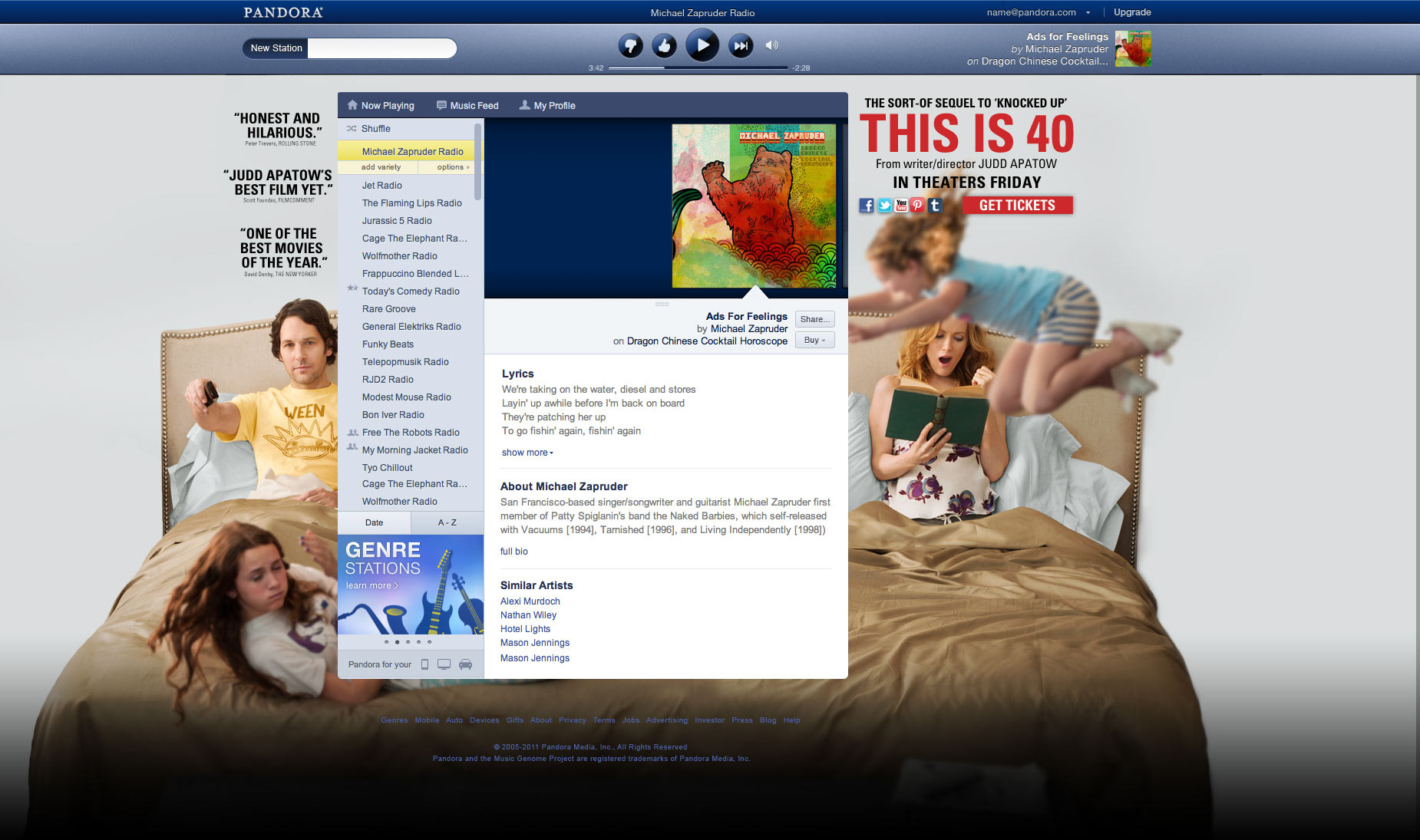Click the Upgrade link

tap(1132, 12)
